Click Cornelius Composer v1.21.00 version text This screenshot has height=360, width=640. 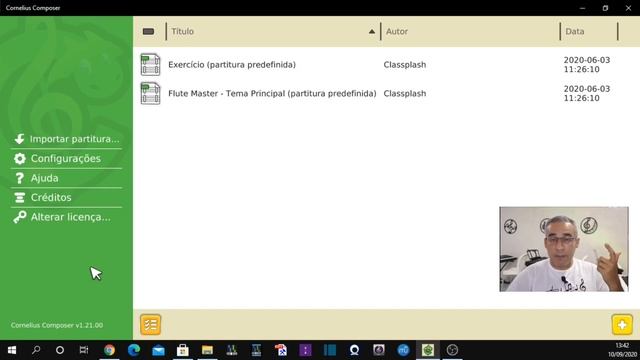[57, 325]
